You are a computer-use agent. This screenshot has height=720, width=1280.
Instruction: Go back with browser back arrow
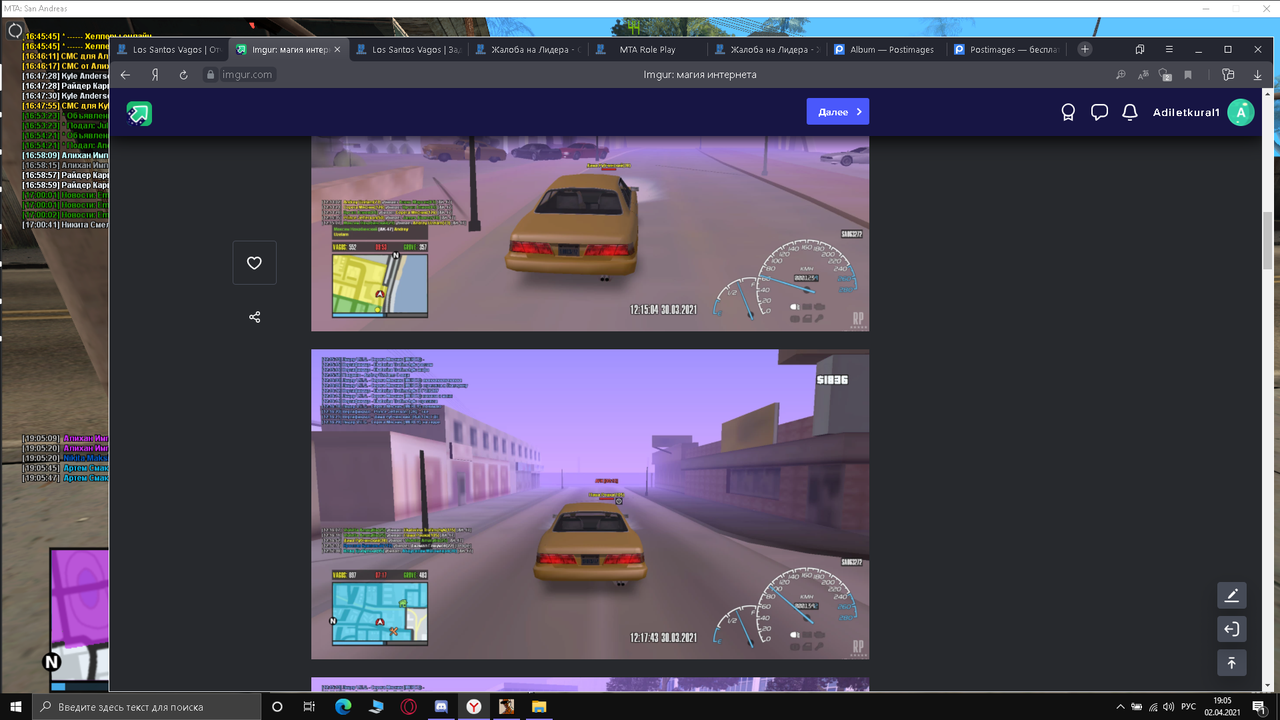(125, 75)
